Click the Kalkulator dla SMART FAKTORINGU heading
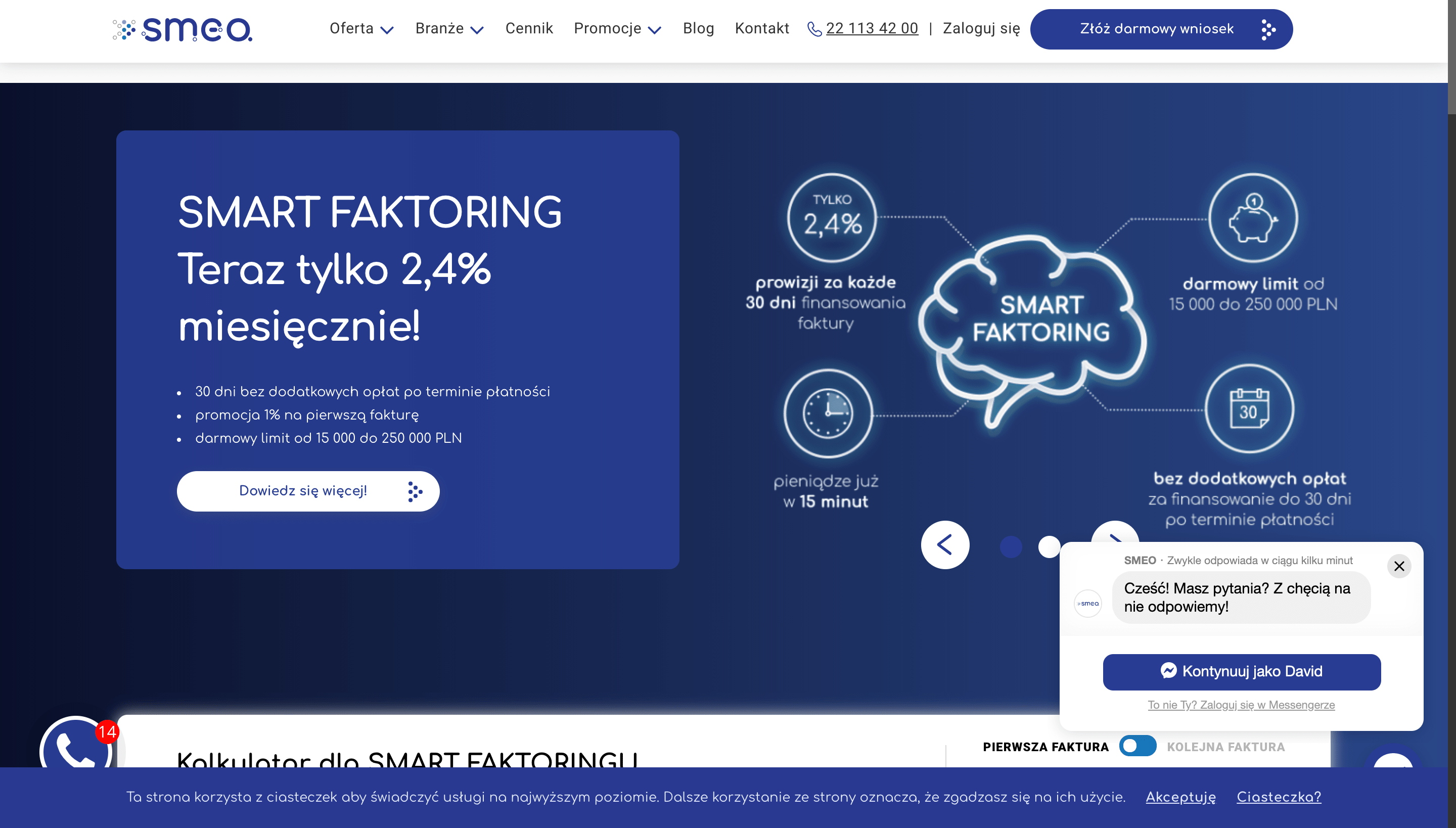The height and width of the screenshot is (828, 1456). 407,759
